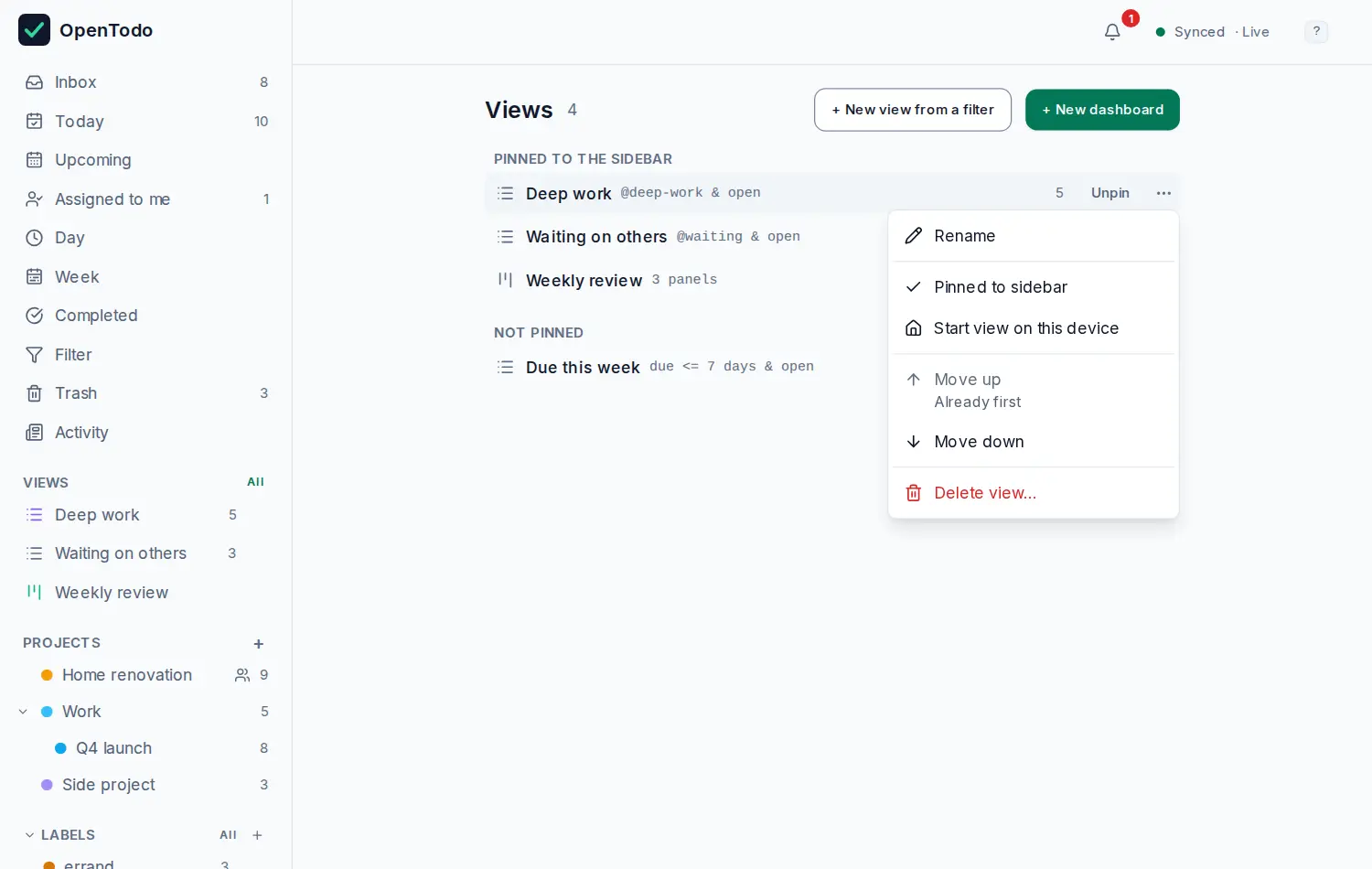Set Start view on this device
Viewport: 1372px width, 869px height.
[x=1034, y=328]
